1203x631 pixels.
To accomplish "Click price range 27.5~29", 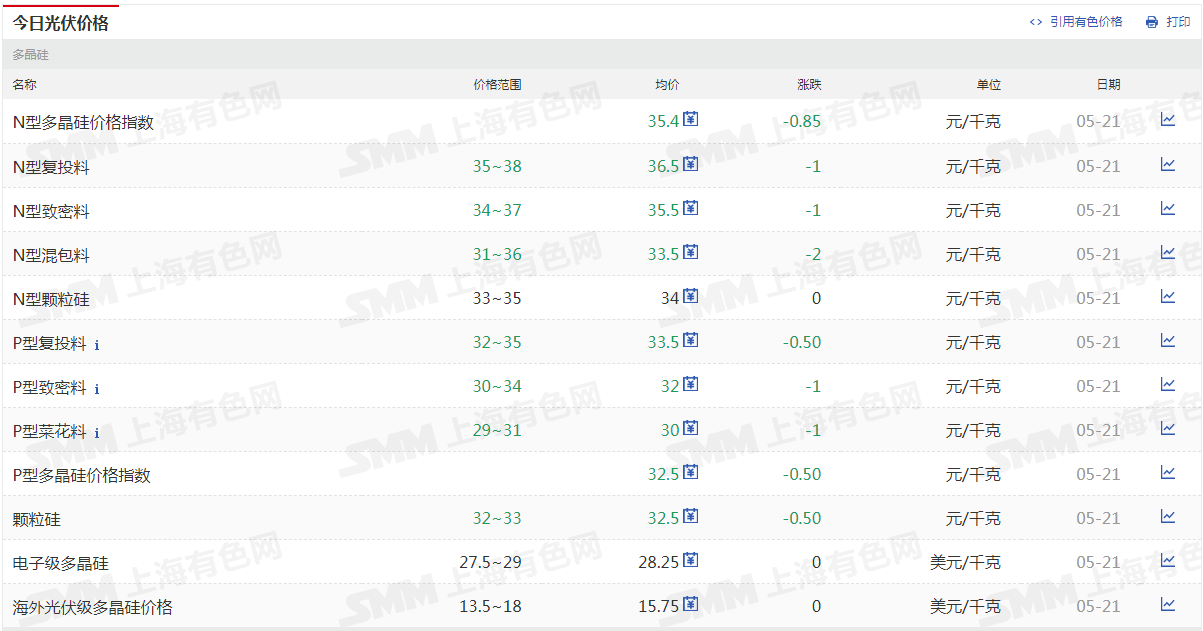I will click(490, 562).
